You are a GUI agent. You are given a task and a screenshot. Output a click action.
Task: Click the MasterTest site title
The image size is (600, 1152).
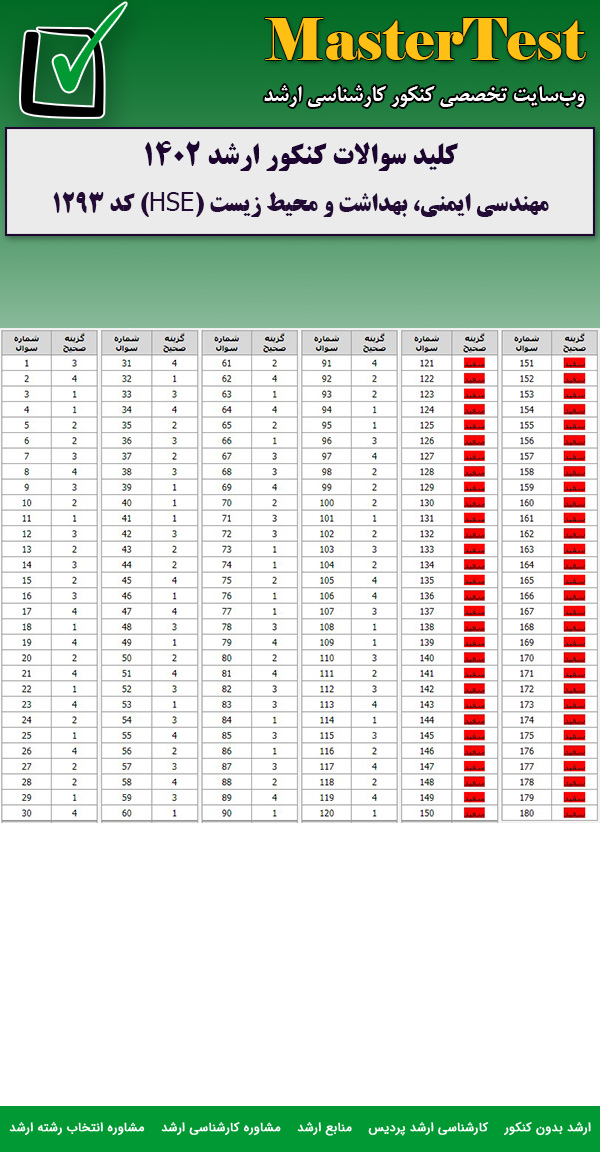425,42
